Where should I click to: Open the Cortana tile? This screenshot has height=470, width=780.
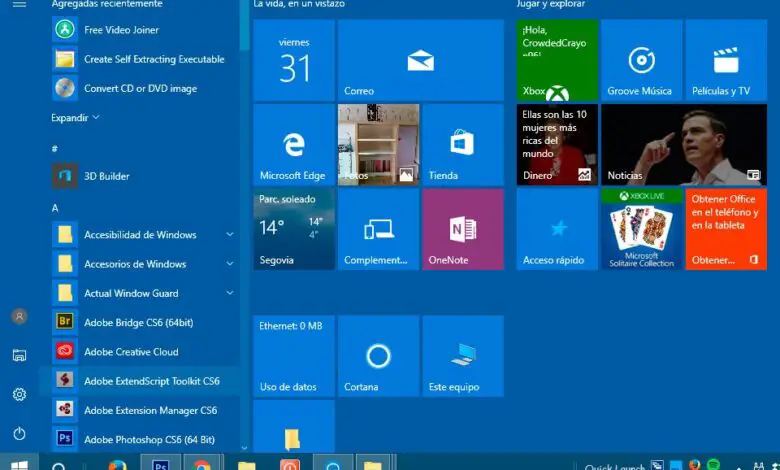click(x=379, y=356)
